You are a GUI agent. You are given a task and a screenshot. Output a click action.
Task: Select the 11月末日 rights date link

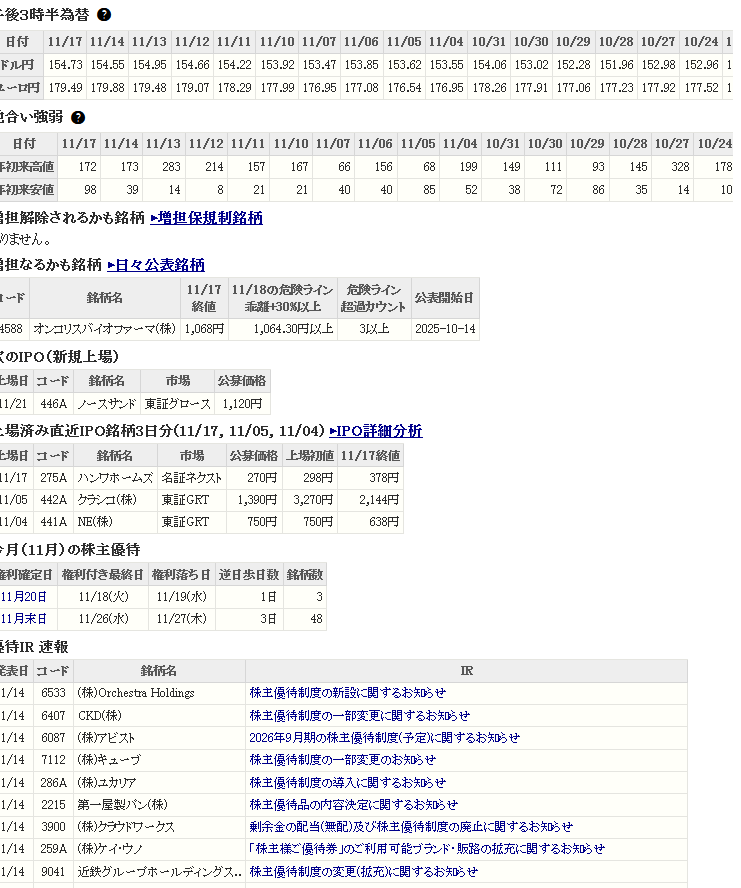tap(24, 619)
